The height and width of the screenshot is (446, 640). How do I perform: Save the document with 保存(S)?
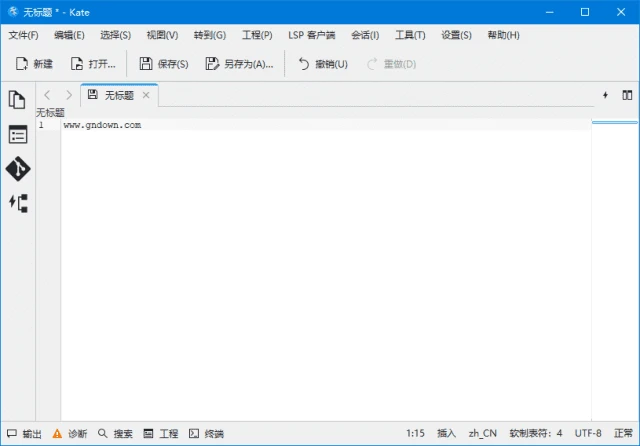click(x=164, y=64)
